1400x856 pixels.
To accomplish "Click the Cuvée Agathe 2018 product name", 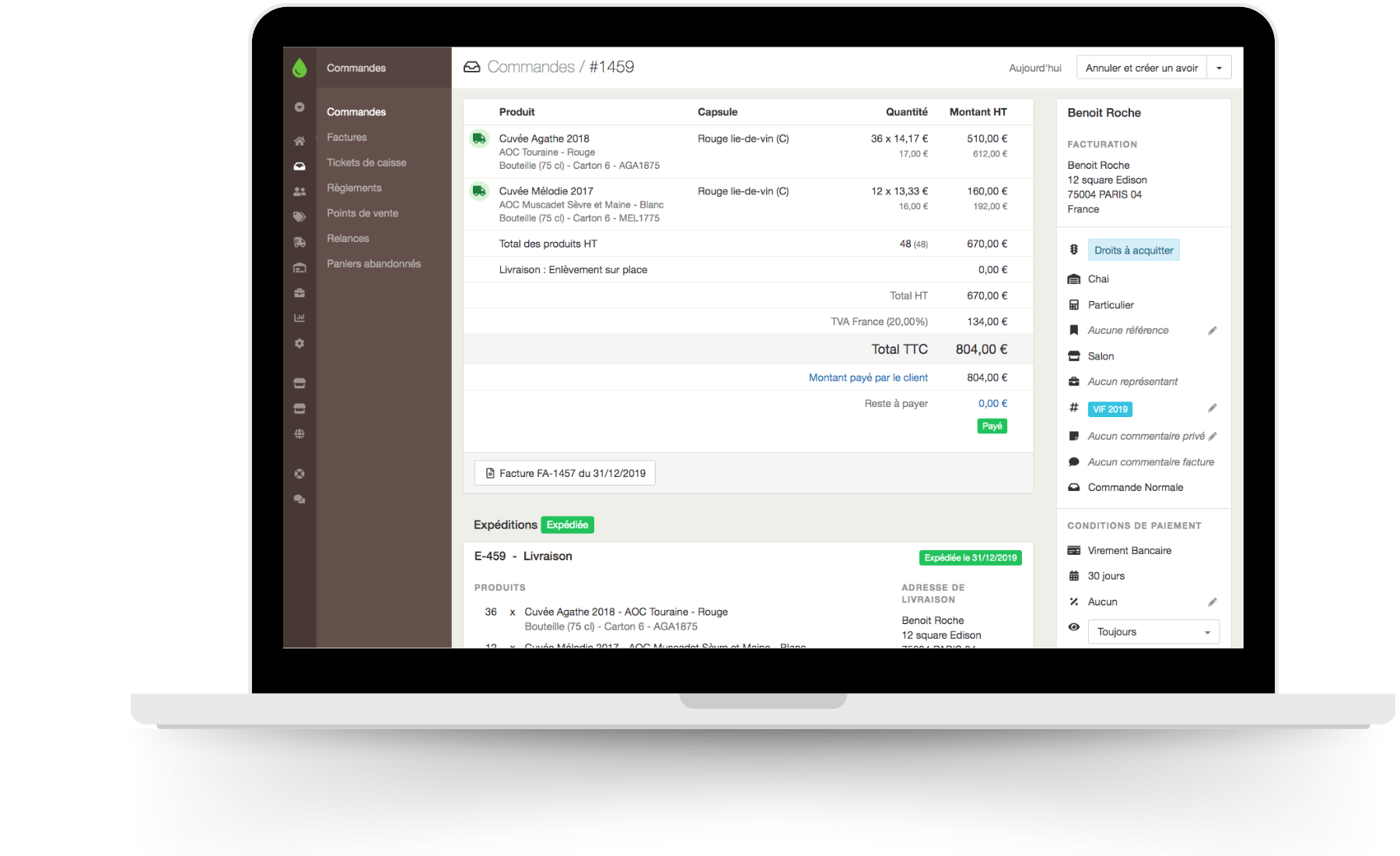I will point(544,139).
